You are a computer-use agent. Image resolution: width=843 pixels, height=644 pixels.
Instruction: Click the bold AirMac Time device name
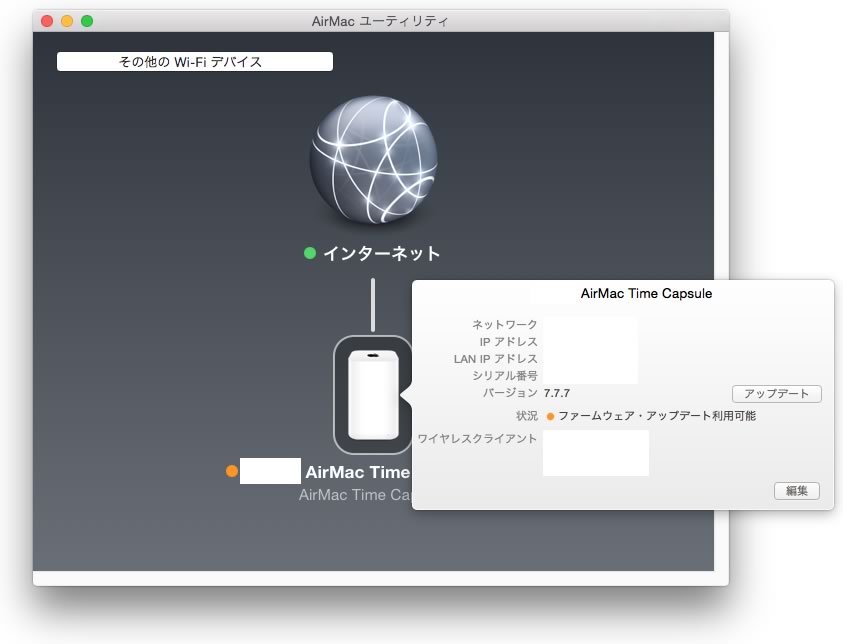tap(357, 472)
